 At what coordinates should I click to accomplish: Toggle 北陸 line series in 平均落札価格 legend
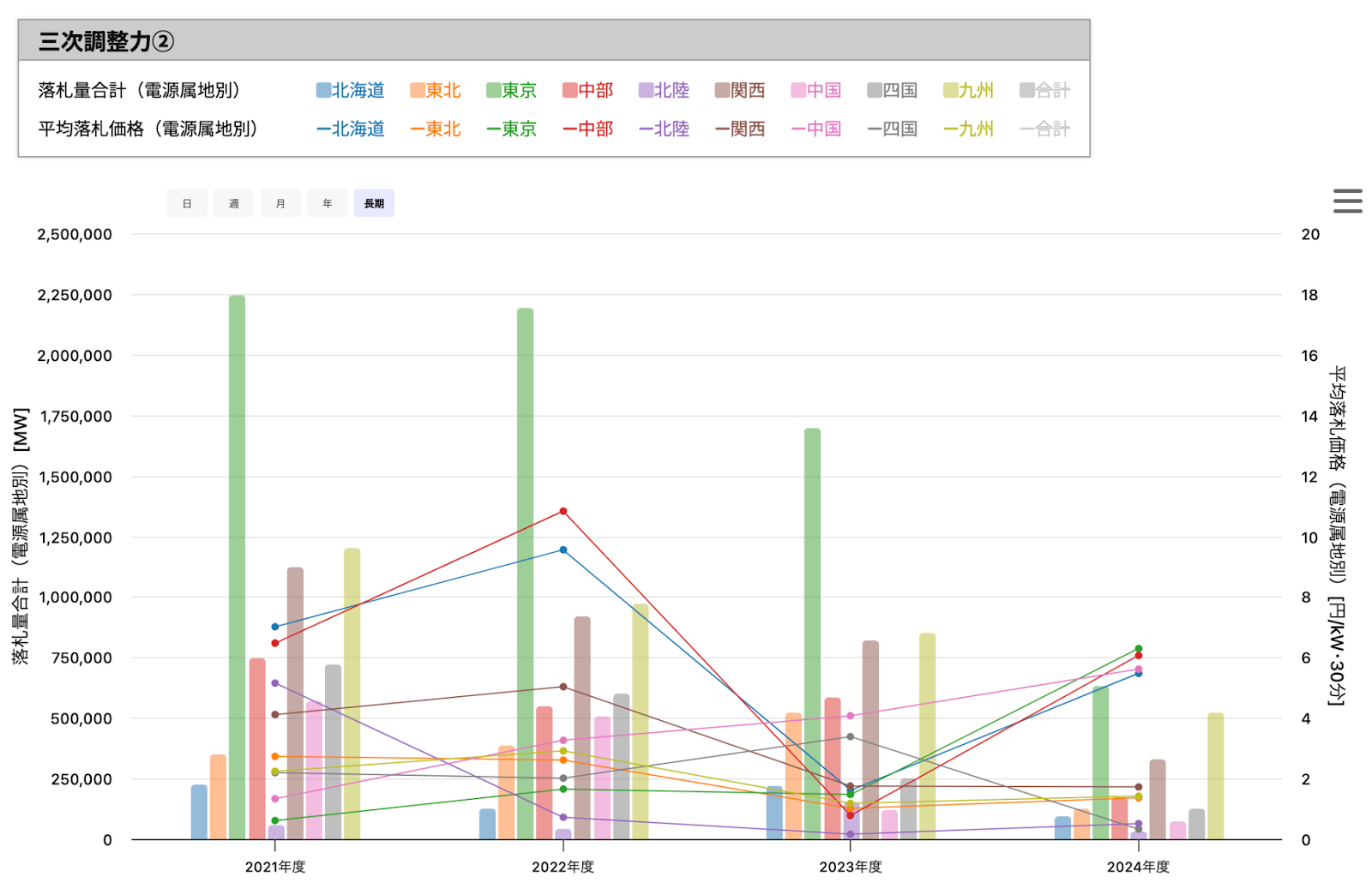pos(664,129)
